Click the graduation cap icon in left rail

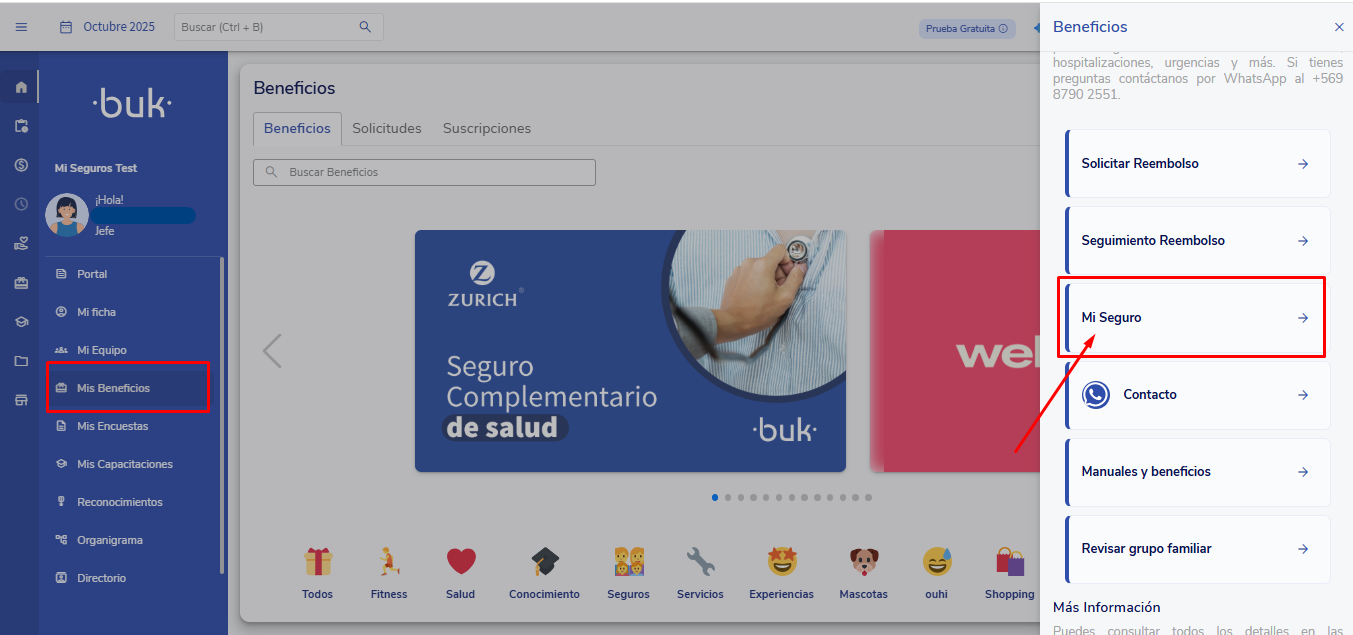click(x=21, y=322)
